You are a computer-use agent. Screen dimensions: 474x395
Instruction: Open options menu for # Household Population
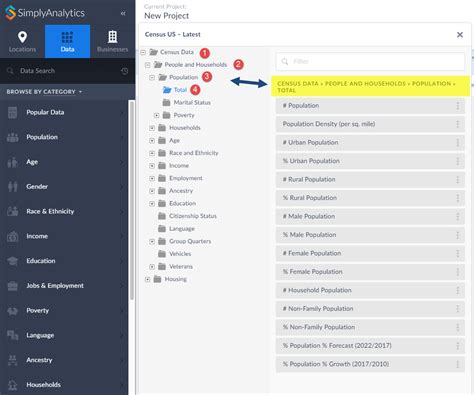458,290
